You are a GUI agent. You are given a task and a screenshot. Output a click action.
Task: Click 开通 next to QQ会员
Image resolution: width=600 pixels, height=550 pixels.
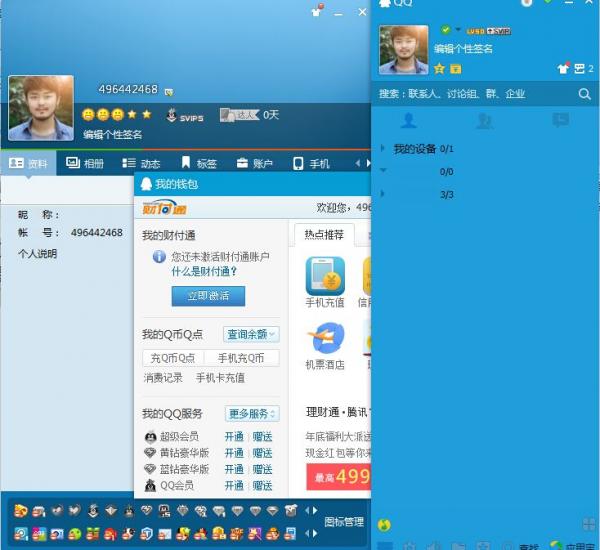click(x=234, y=486)
